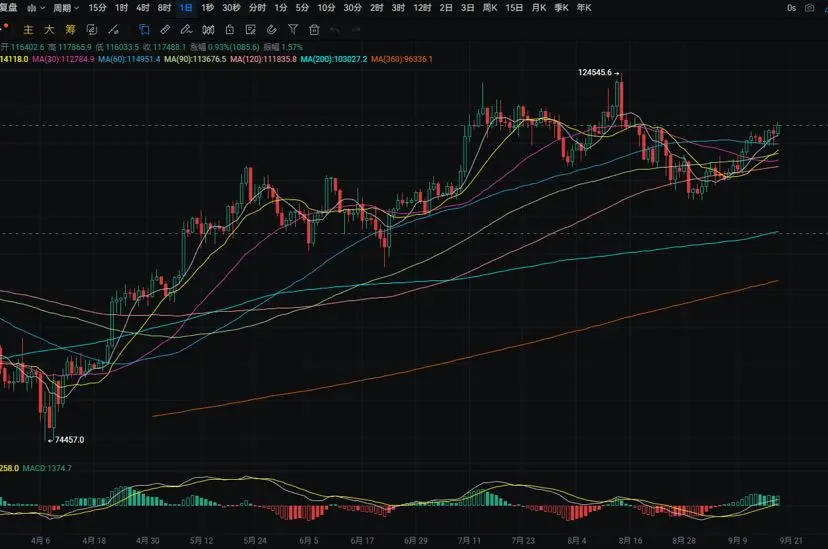Toggle the 大 large-order indicator
This screenshot has height=549, width=828.
(49, 30)
